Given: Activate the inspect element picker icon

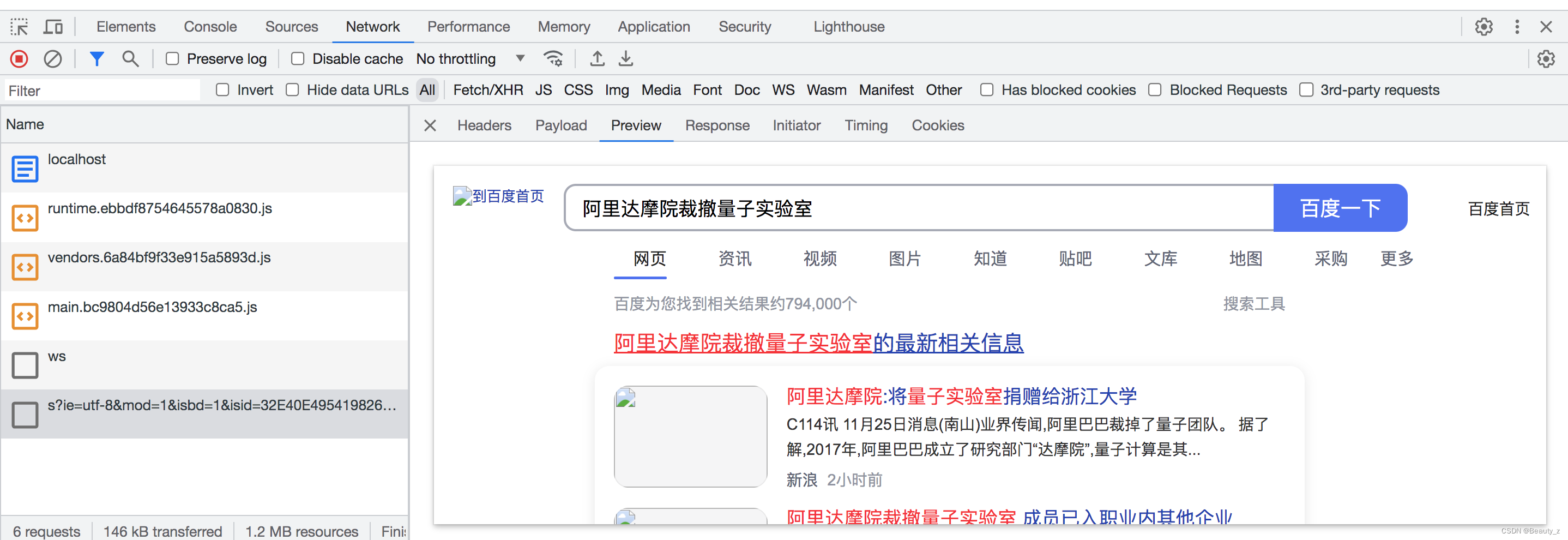Looking at the screenshot, I should 19,27.
